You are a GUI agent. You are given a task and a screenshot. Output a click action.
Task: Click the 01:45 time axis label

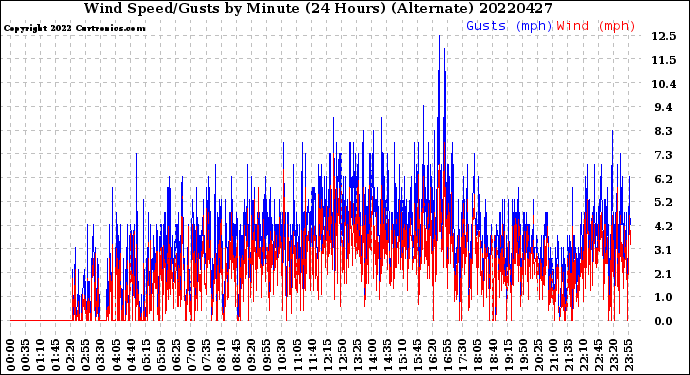pyautogui.click(x=55, y=355)
